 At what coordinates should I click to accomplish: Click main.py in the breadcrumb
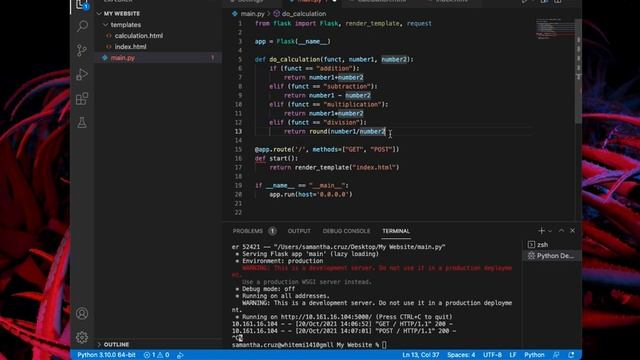click(252, 13)
